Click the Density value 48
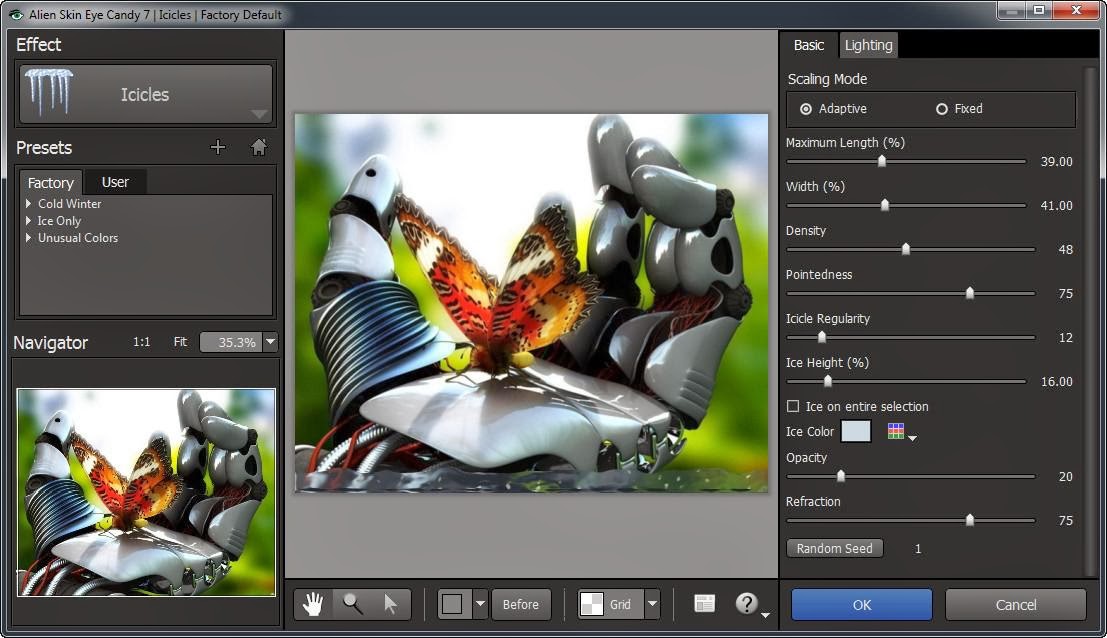The height and width of the screenshot is (638, 1107). click(x=1065, y=249)
